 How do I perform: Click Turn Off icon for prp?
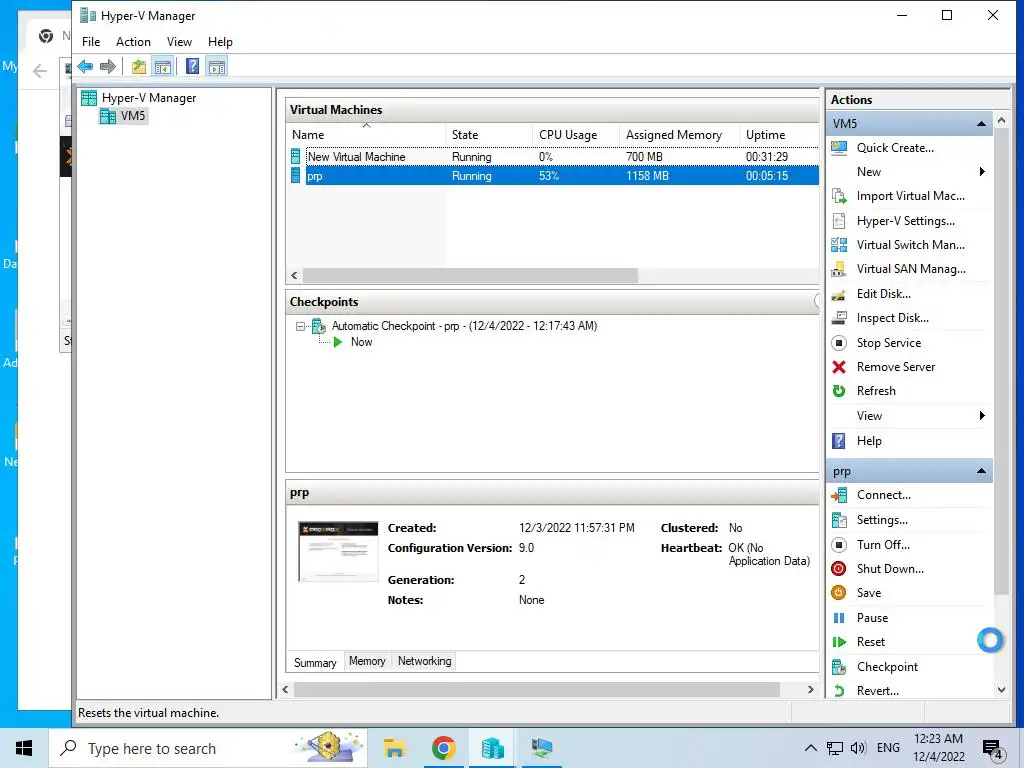839,545
